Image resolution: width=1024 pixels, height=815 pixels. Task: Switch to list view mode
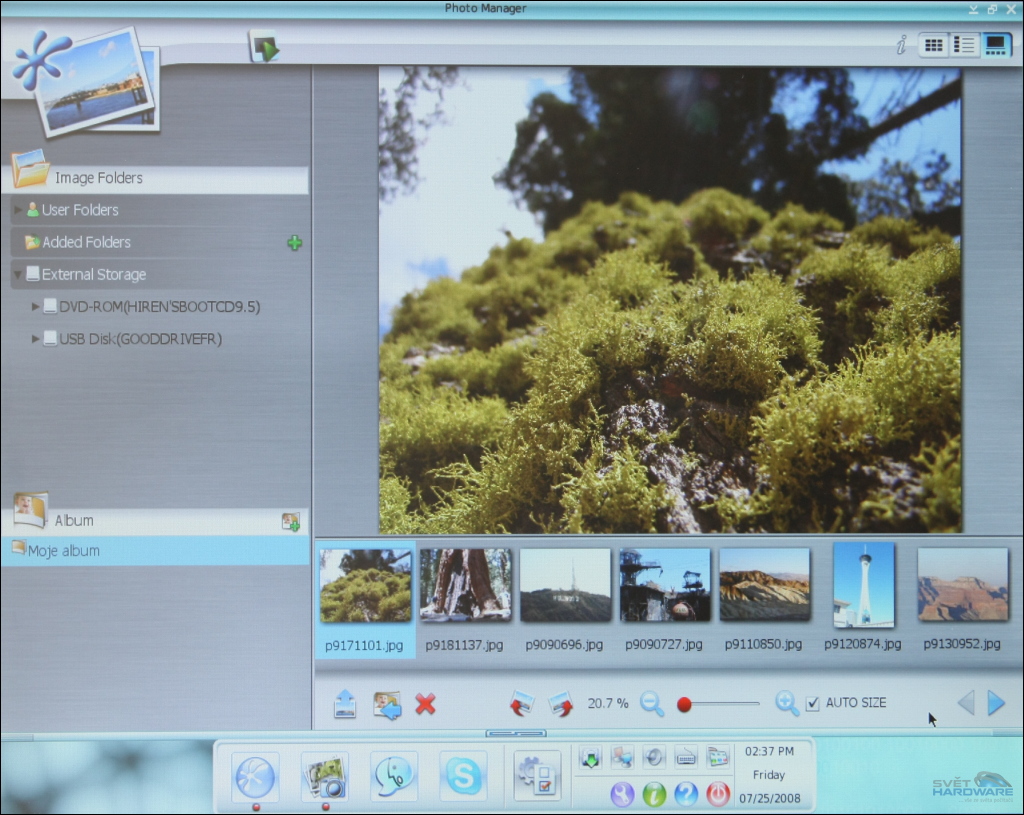pyautogui.click(x=964, y=45)
